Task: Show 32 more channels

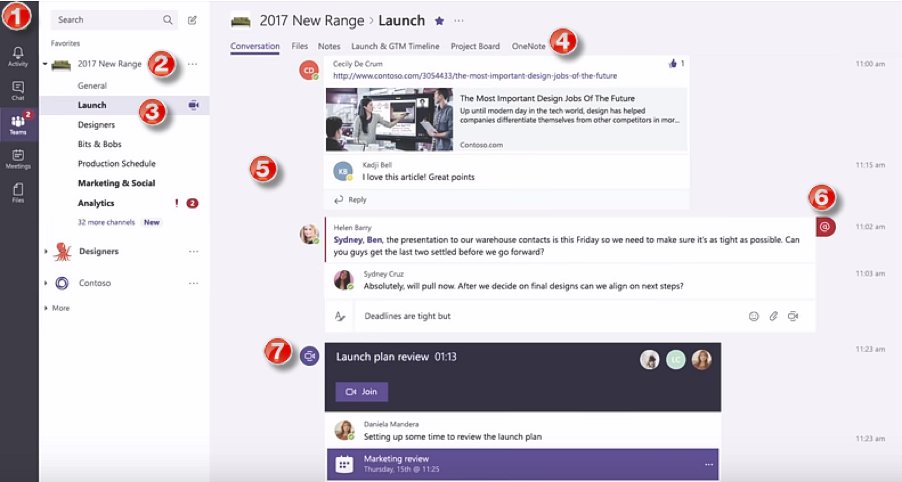Action: [106, 222]
